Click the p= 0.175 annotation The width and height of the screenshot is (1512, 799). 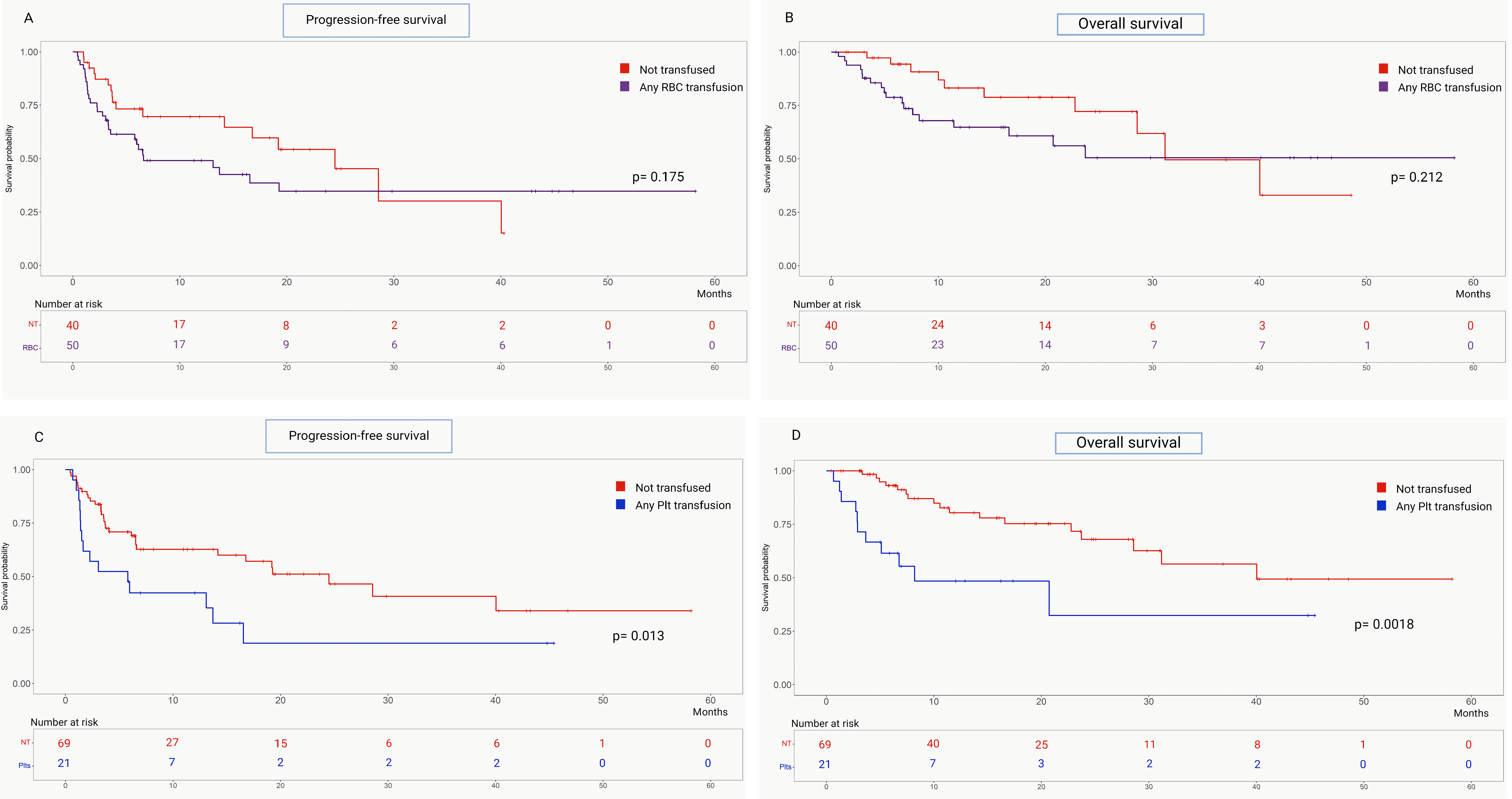click(658, 177)
